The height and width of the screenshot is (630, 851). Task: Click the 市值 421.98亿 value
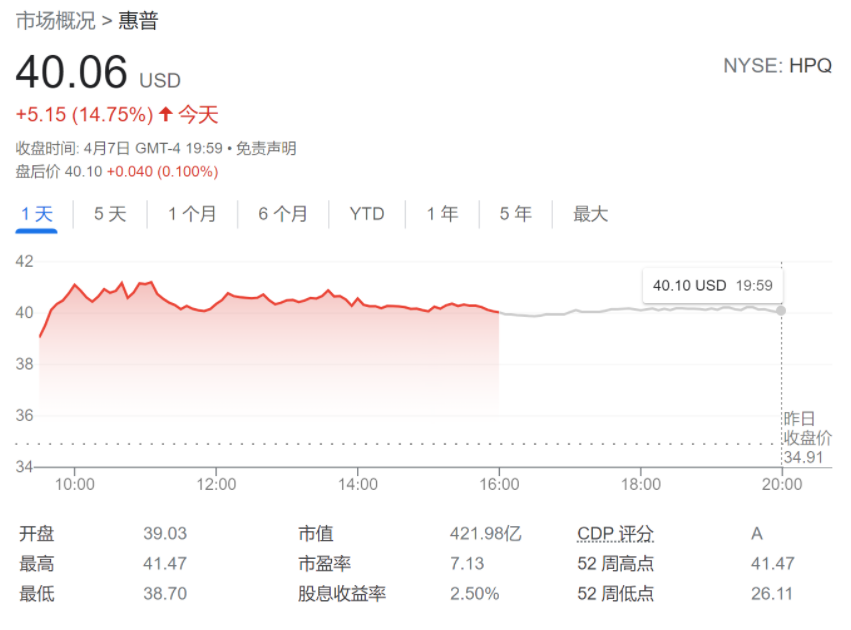(x=485, y=534)
